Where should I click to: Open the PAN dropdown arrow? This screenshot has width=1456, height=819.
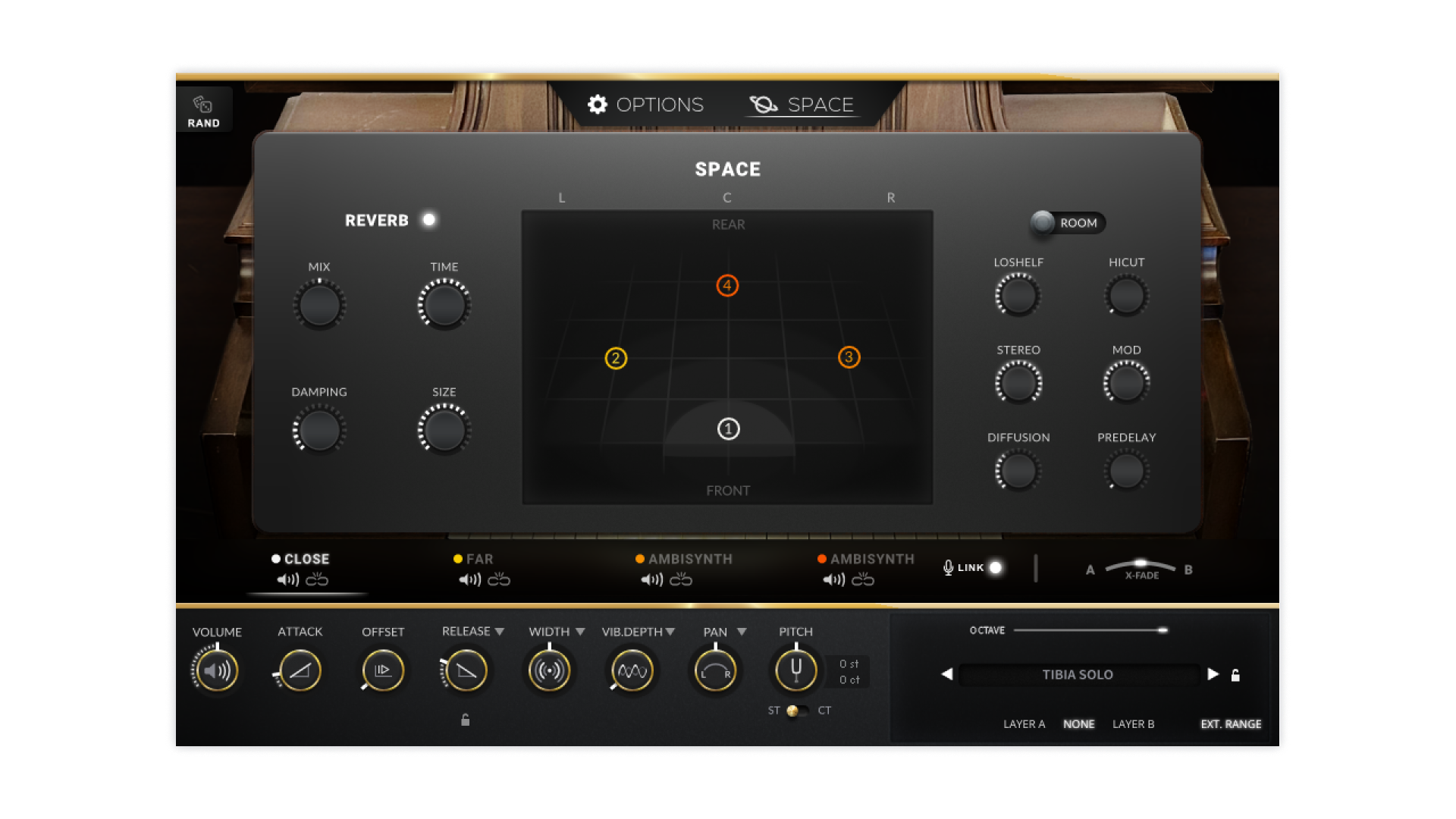click(741, 630)
